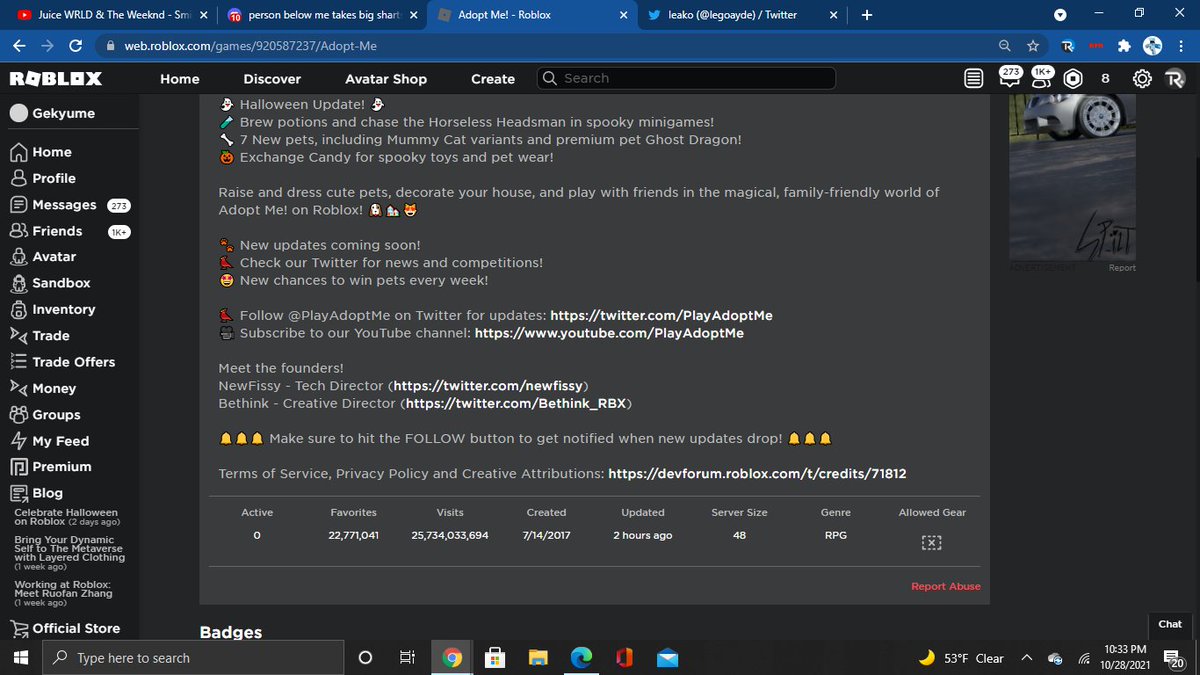The height and width of the screenshot is (675, 1200).
Task: Switch to leako Twitter tab
Action: 740,15
